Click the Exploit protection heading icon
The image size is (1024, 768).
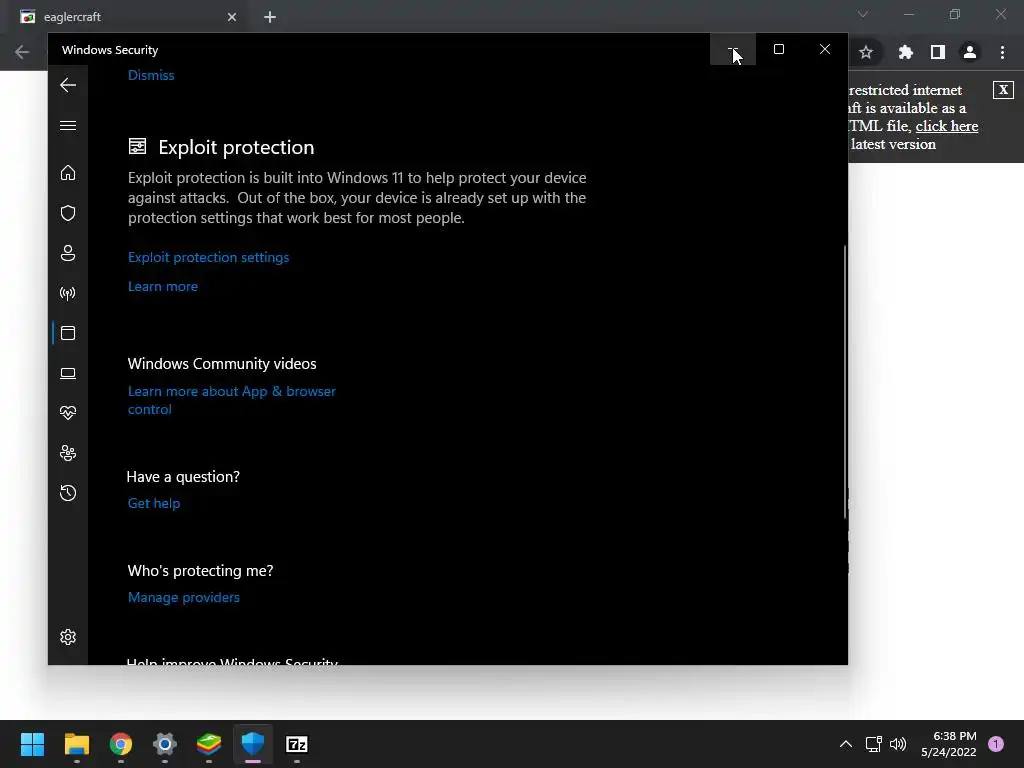tap(137, 146)
